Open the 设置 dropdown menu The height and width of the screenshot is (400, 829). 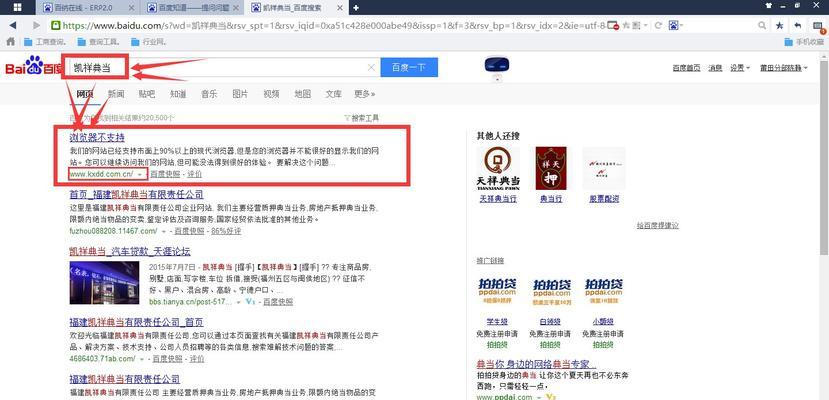coord(740,68)
